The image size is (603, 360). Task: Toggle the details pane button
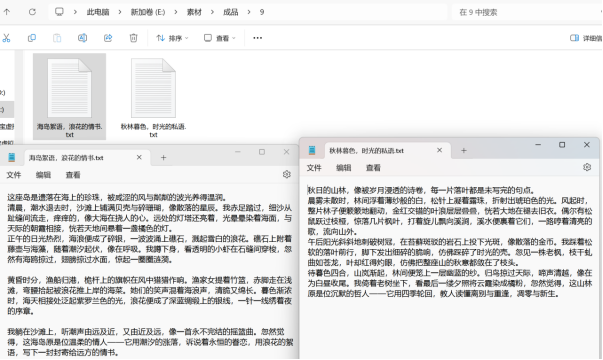pyautogui.click(x=586, y=38)
